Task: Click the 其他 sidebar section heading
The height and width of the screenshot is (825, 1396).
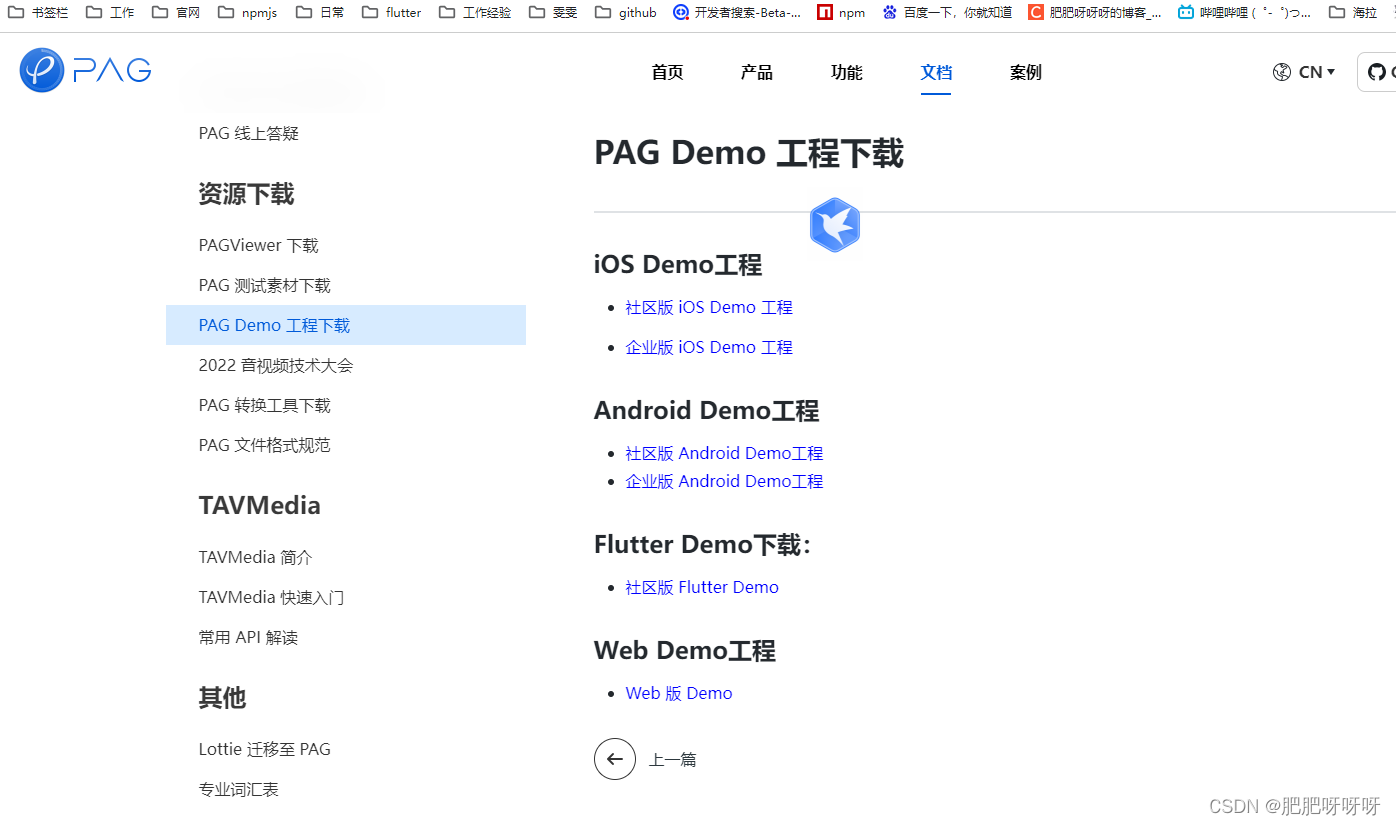Action: 222,698
